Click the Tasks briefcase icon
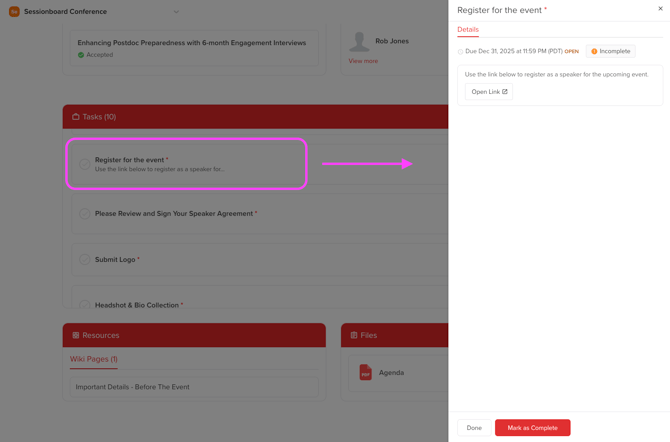Image resolution: width=670 pixels, height=442 pixels. click(76, 117)
